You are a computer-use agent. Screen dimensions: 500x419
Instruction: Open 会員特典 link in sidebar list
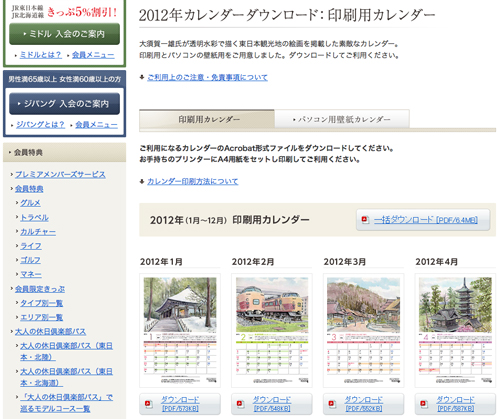tap(29, 189)
